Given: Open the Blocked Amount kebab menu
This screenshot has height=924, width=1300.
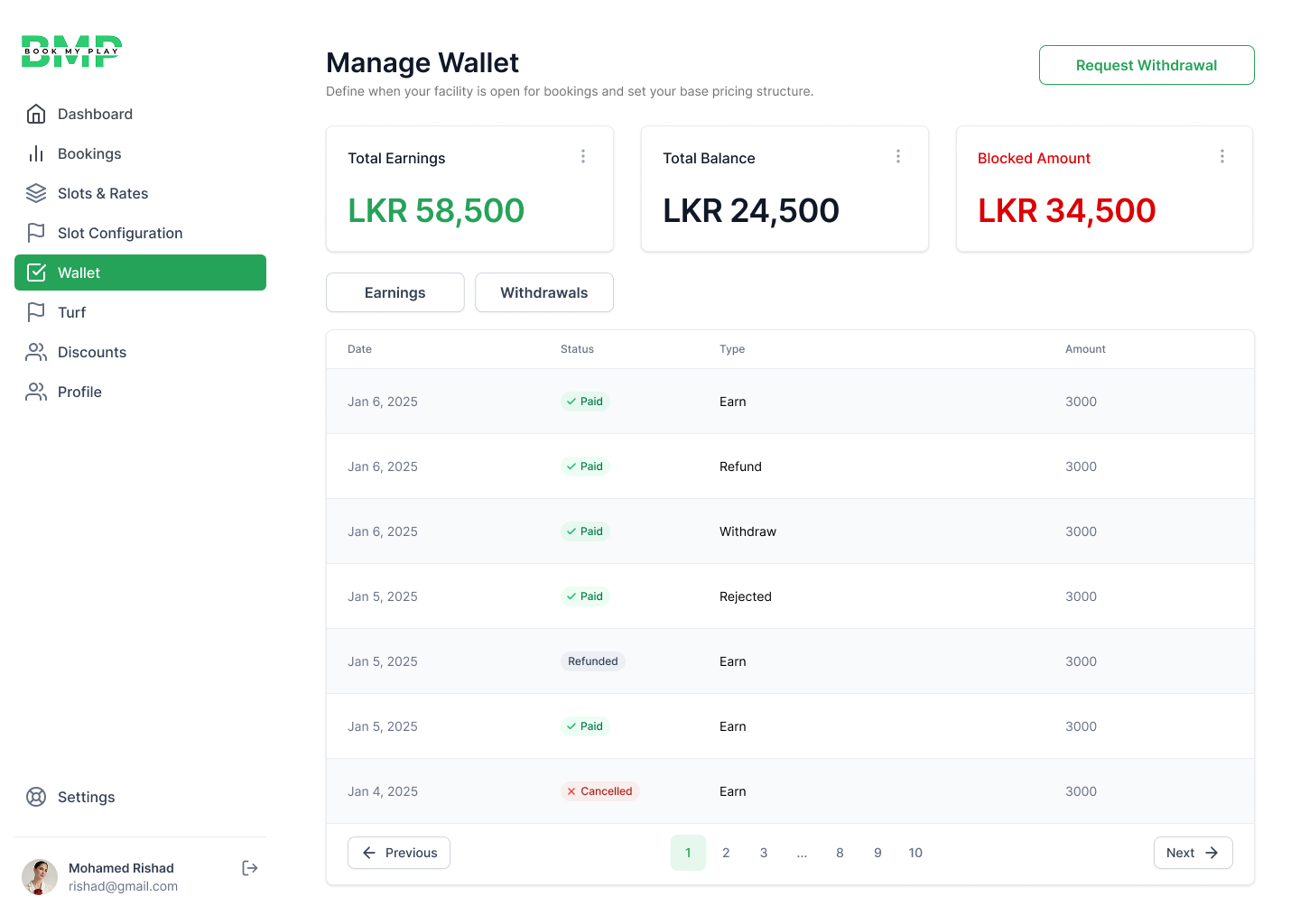Looking at the screenshot, I should point(1222,155).
